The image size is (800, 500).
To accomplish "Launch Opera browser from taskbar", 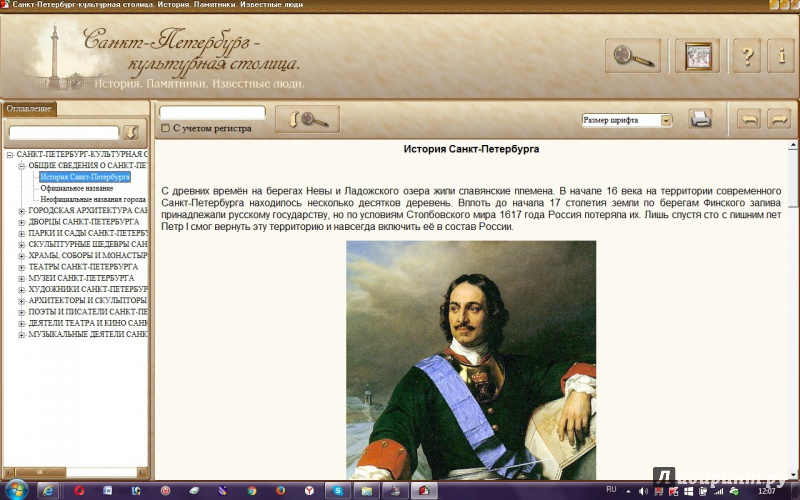I will click(x=79, y=490).
